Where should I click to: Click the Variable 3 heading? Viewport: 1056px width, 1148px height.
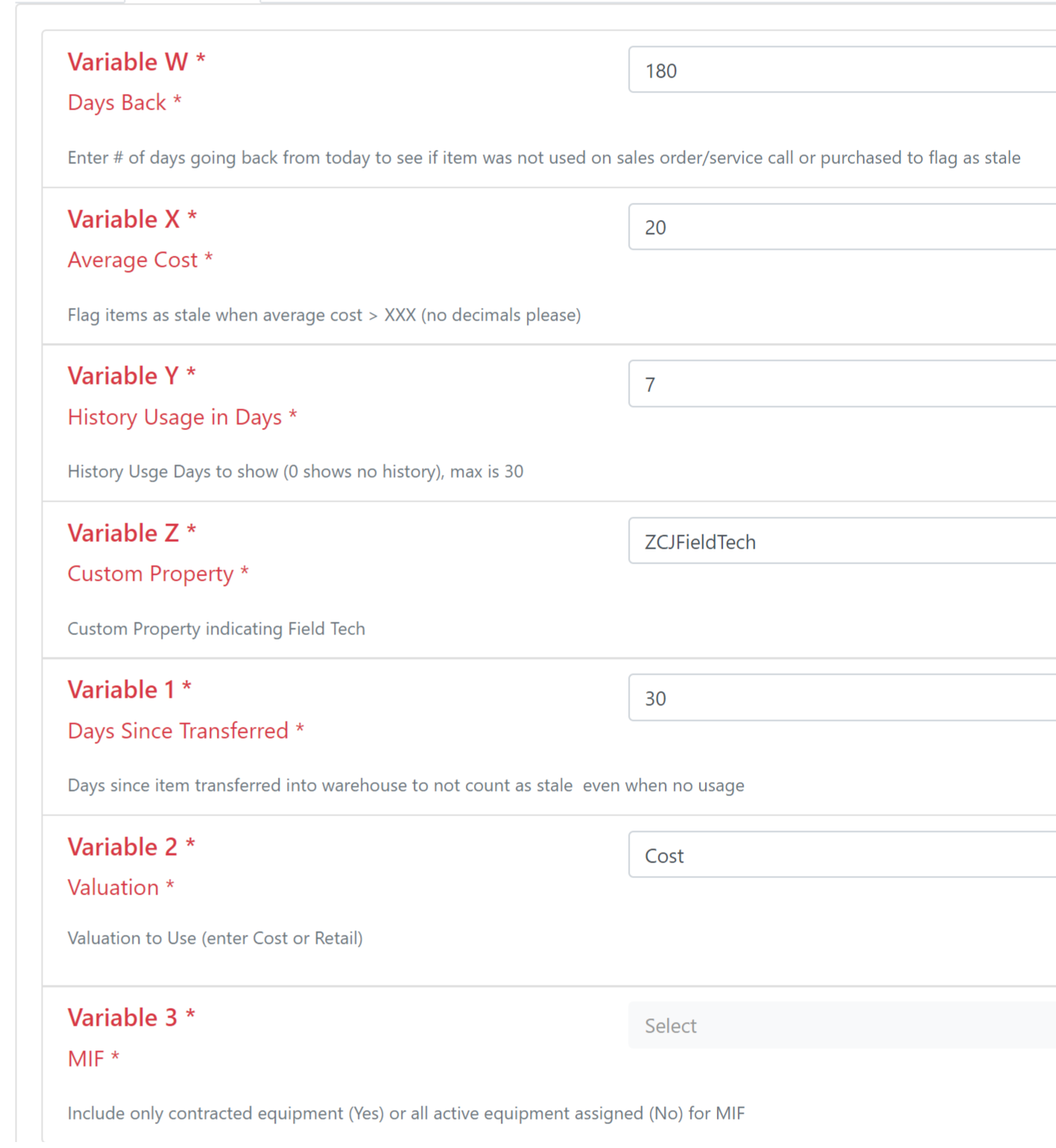(x=131, y=1018)
